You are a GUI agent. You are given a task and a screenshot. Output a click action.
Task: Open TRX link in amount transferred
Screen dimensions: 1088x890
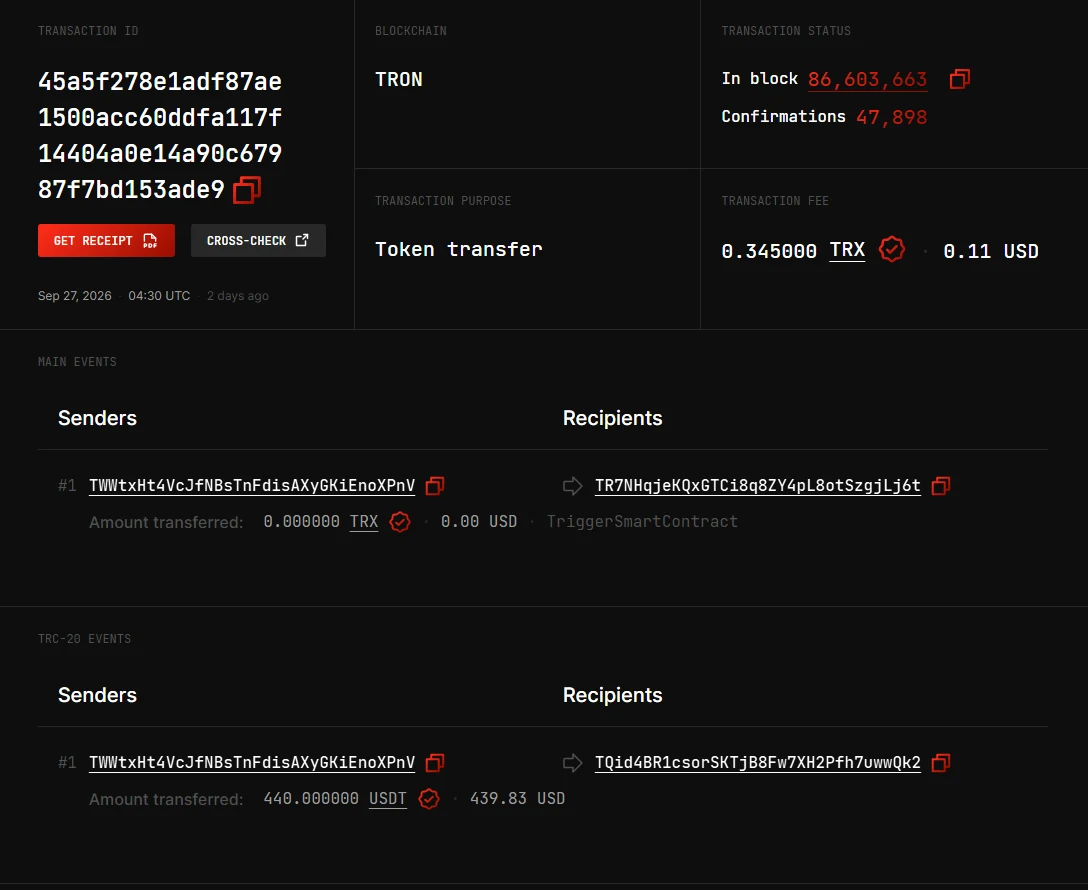click(x=364, y=522)
